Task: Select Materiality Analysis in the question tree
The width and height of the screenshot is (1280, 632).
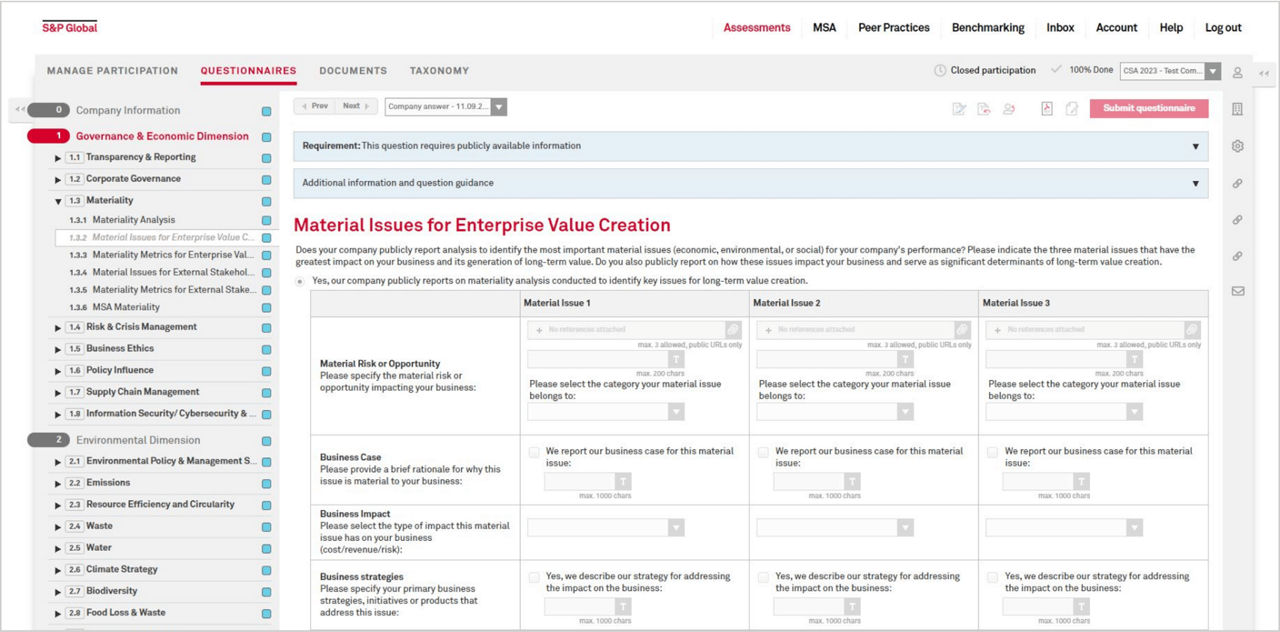Action: [133, 220]
